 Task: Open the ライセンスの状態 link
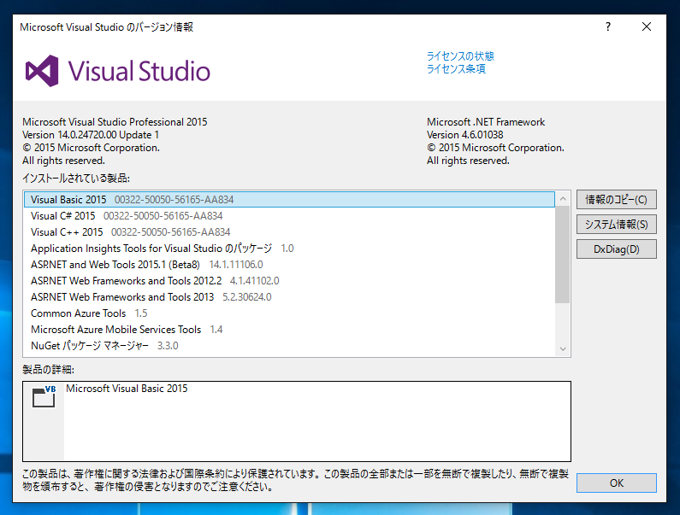click(460, 56)
